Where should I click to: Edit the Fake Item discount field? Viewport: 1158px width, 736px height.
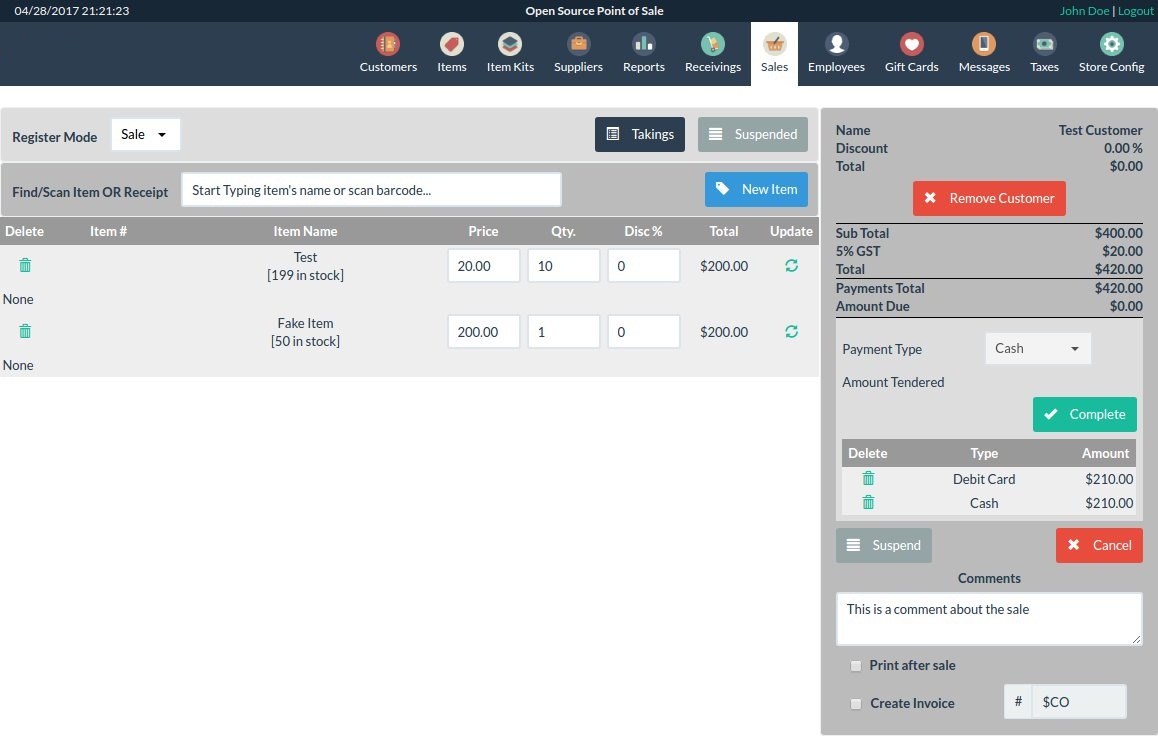click(x=643, y=332)
